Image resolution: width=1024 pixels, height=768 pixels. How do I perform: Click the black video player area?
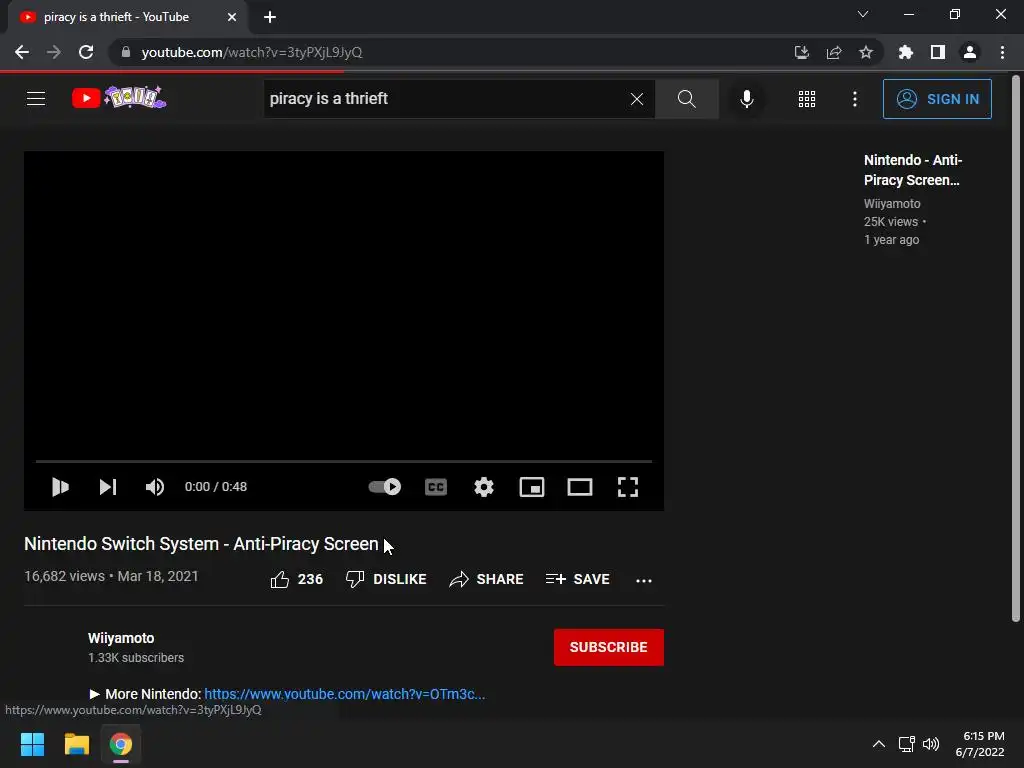pyautogui.click(x=344, y=306)
